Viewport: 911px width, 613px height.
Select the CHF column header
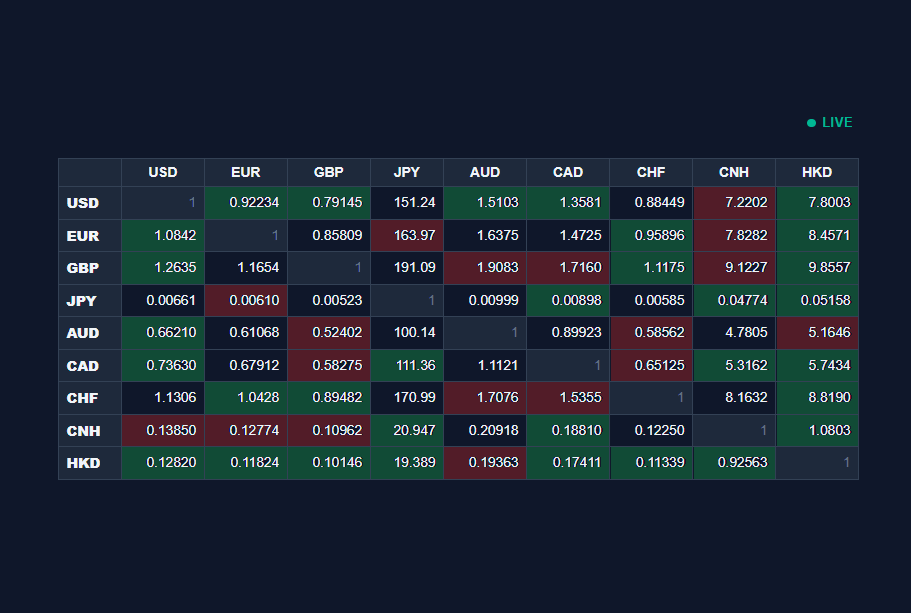(x=651, y=173)
